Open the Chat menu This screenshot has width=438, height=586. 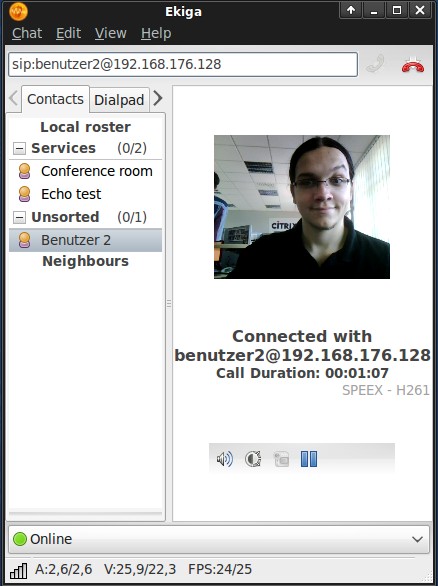click(27, 33)
